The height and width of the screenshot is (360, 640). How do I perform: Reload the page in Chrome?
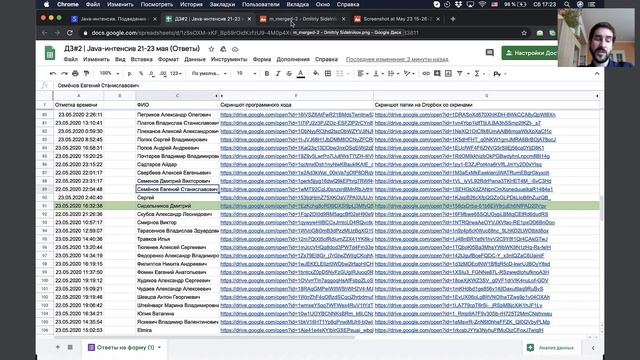tap(70, 33)
